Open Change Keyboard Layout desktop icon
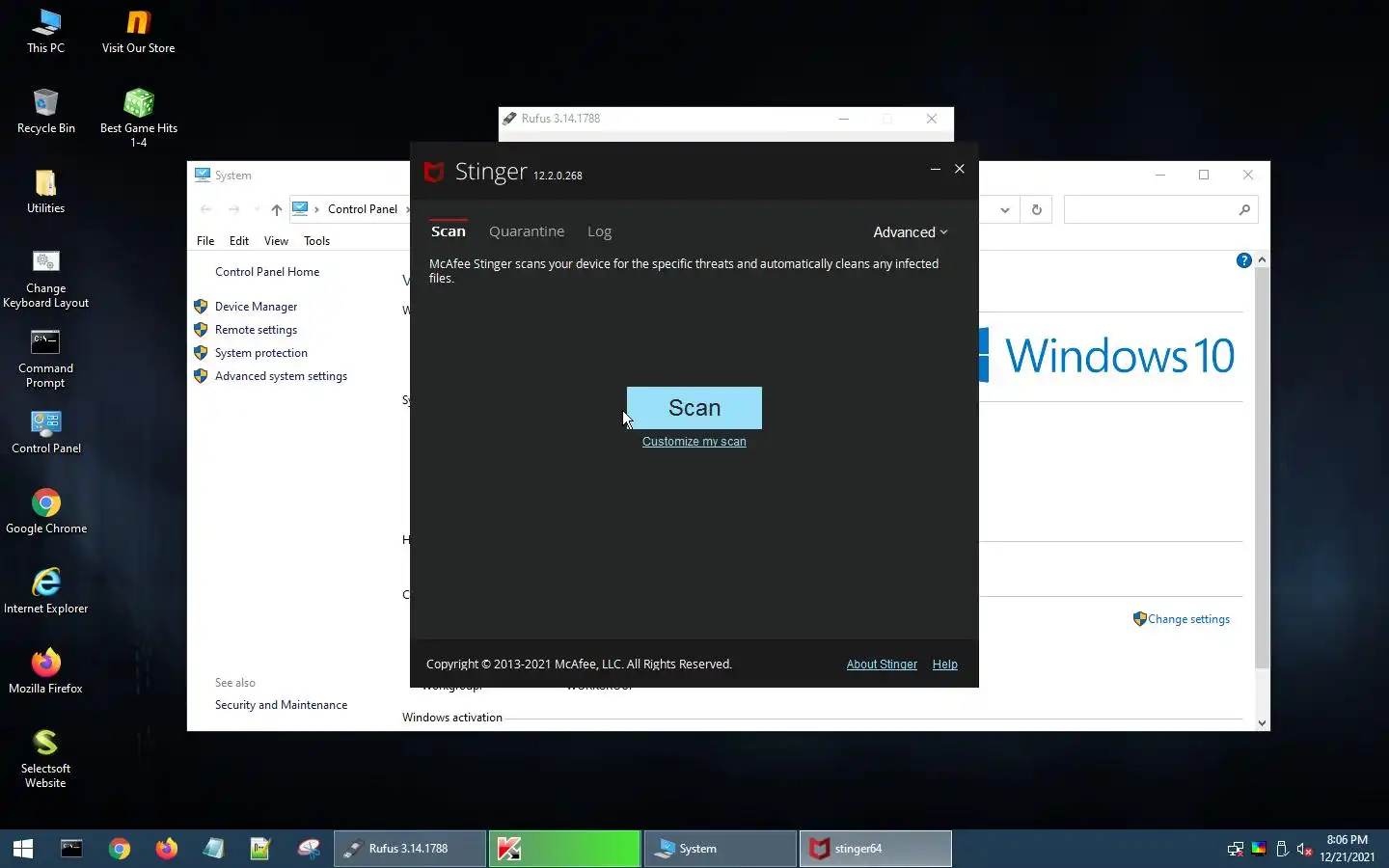The height and width of the screenshot is (868, 1389). [x=45, y=280]
